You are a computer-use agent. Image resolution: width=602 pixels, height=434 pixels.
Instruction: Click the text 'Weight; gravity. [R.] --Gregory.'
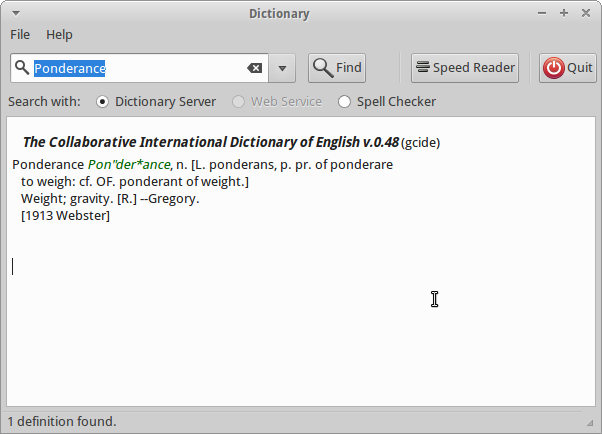110,199
